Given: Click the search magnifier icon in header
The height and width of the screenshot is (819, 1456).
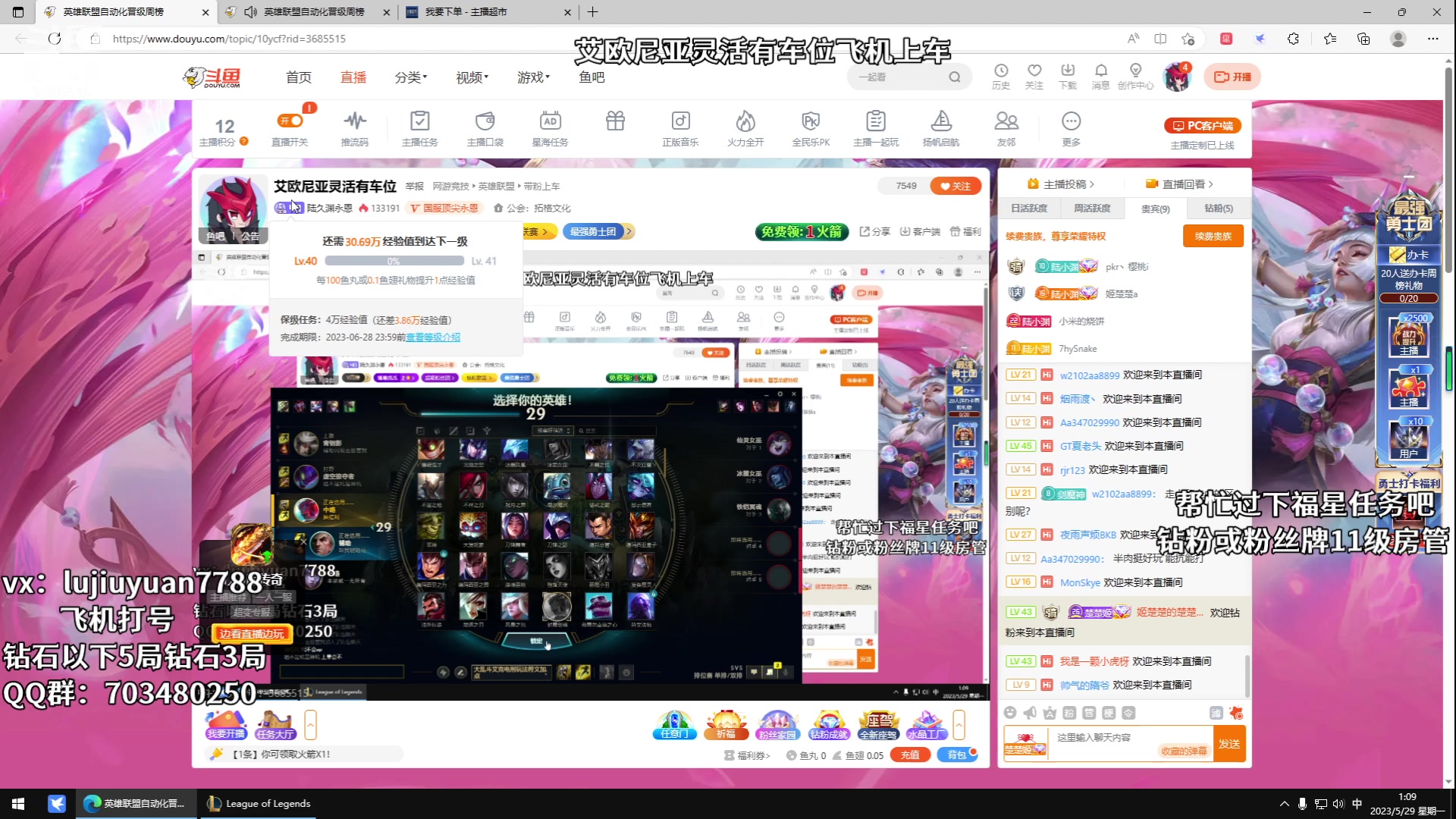Looking at the screenshot, I should (x=955, y=77).
